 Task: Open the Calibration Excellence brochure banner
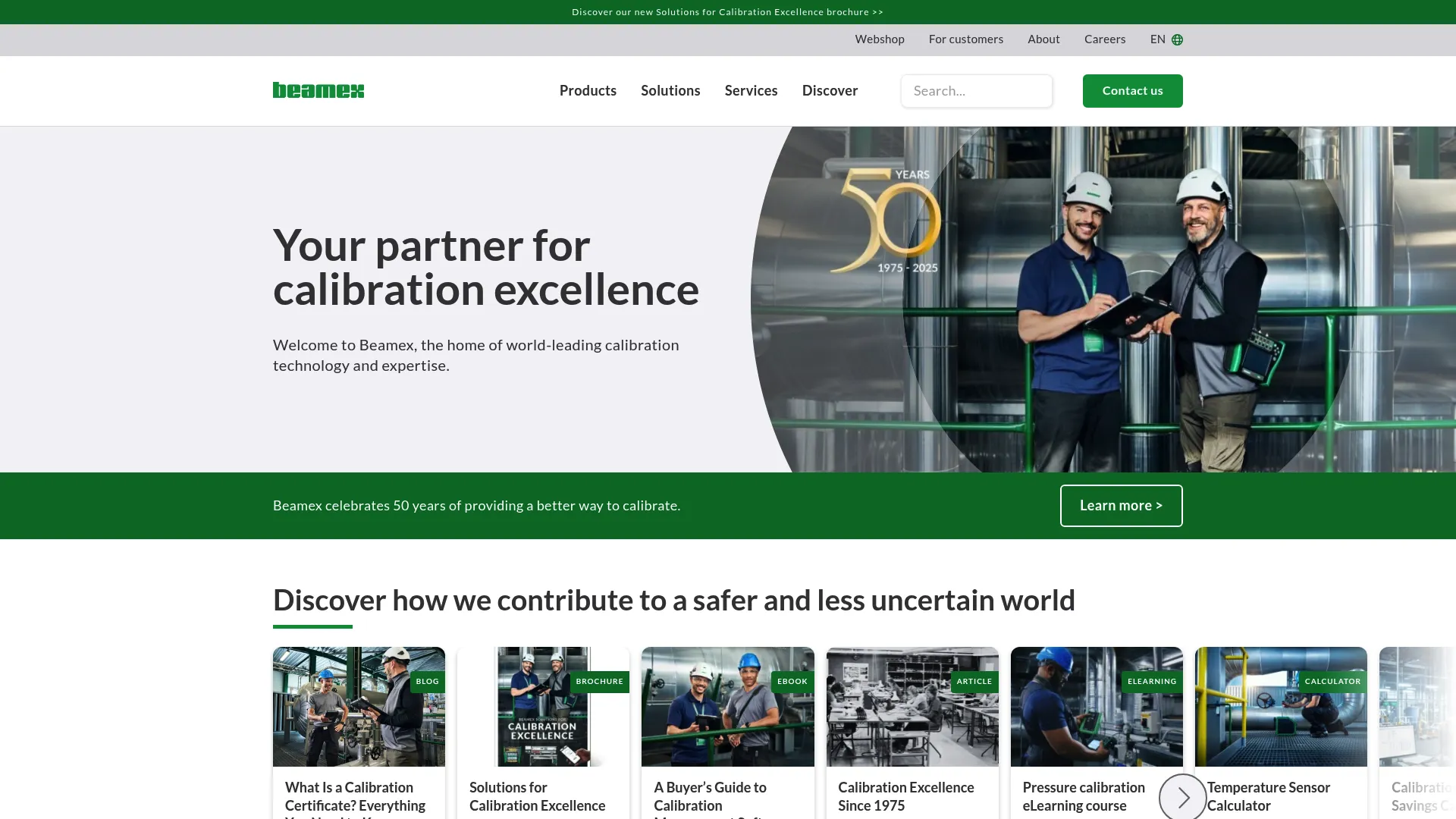(727, 12)
